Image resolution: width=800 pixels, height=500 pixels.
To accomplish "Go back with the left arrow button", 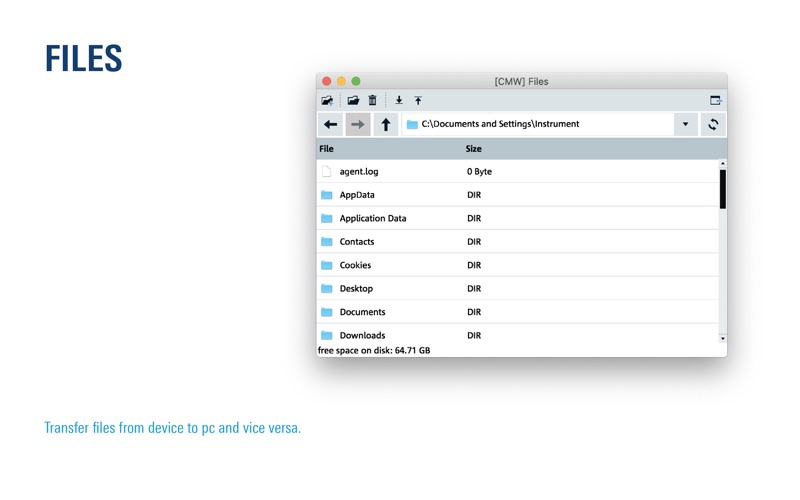I will 331,124.
